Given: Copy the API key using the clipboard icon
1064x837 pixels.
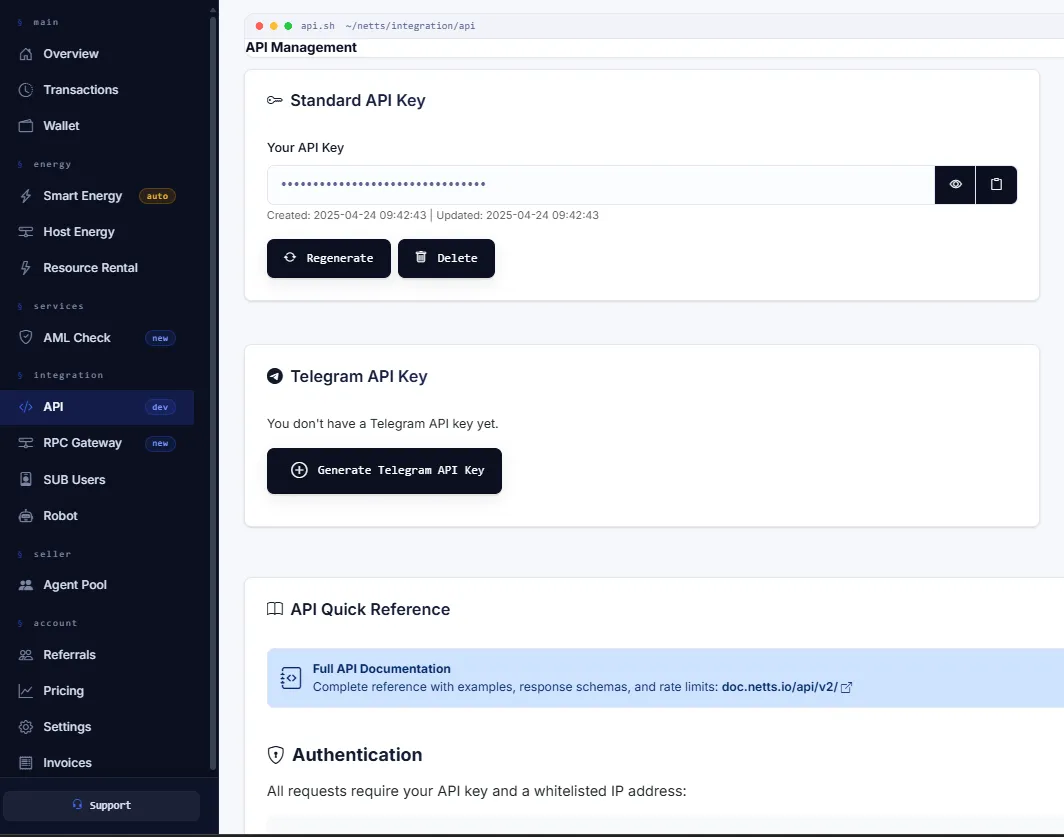Looking at the screenshot, I should point(996,185).
